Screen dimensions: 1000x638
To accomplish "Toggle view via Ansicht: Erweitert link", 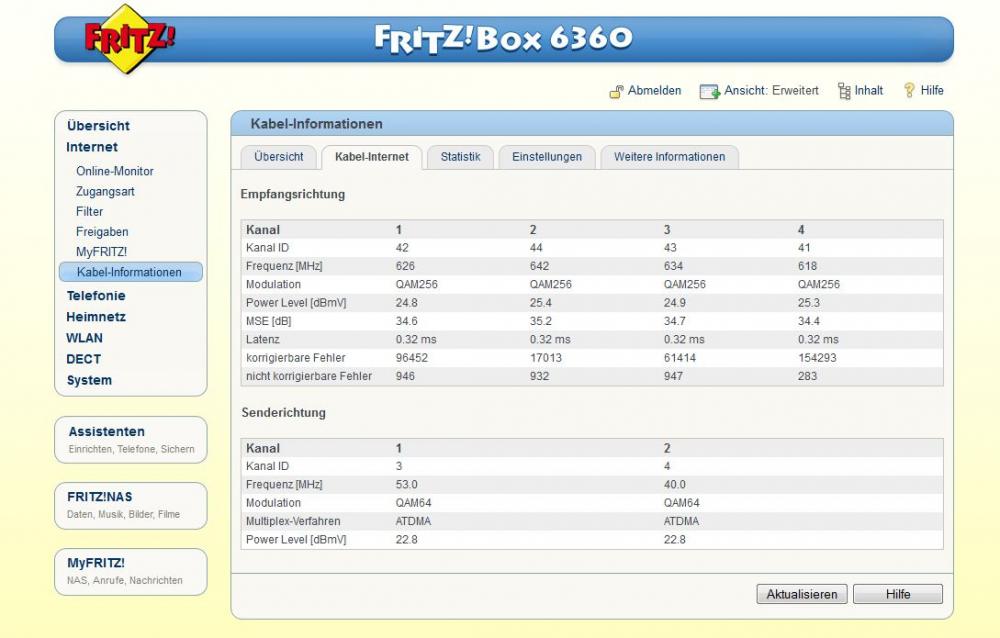I will coord(771,91).
